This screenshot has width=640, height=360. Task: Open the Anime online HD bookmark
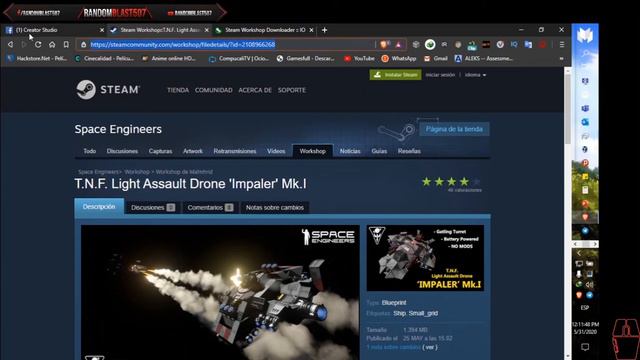(169, 58)
